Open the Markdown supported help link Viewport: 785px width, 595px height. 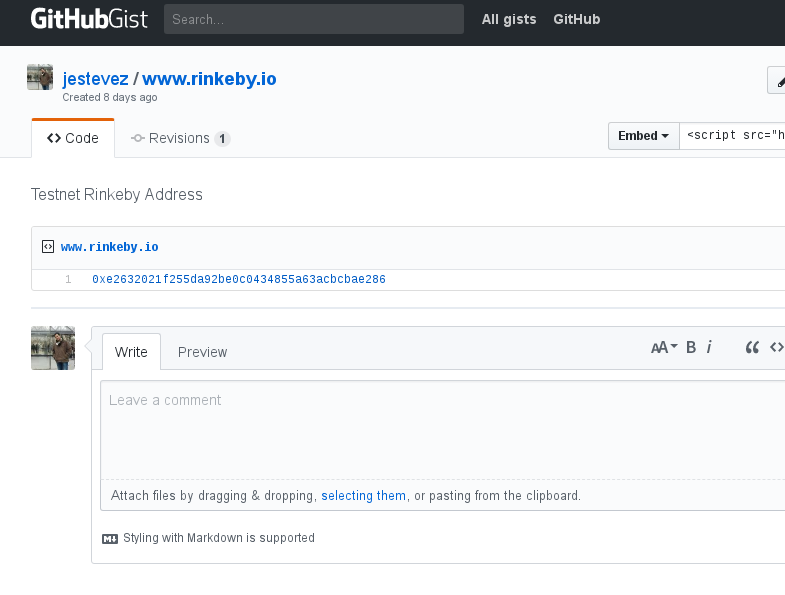[219, 538]
